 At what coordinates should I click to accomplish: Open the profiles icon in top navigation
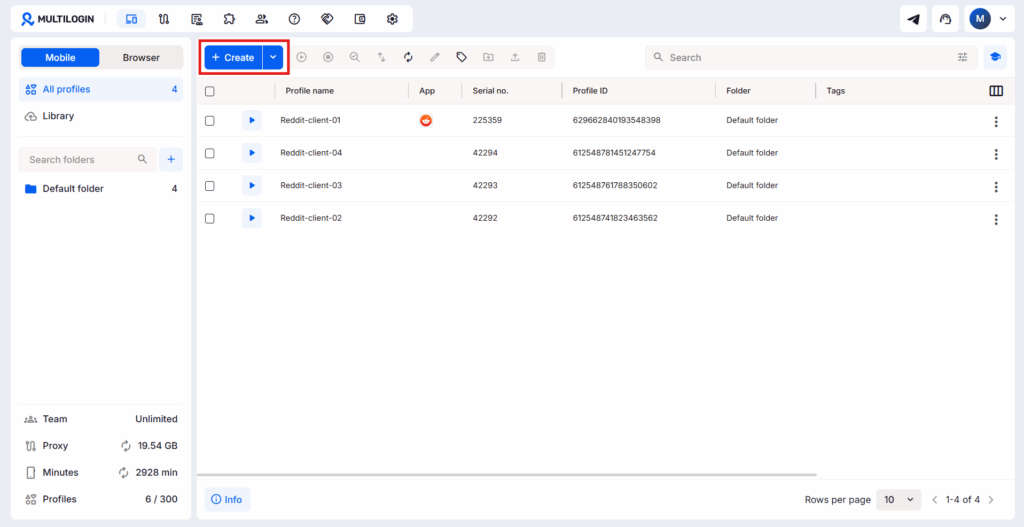coord(131,19)
